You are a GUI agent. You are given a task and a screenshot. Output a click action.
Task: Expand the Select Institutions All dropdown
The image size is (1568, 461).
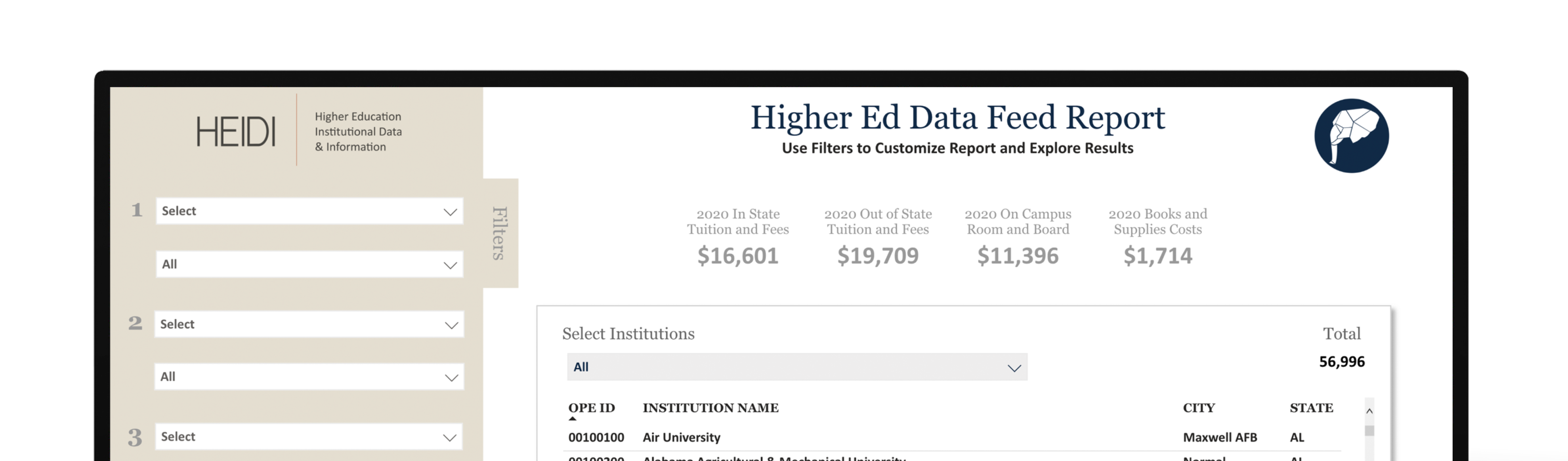(797, 368)
